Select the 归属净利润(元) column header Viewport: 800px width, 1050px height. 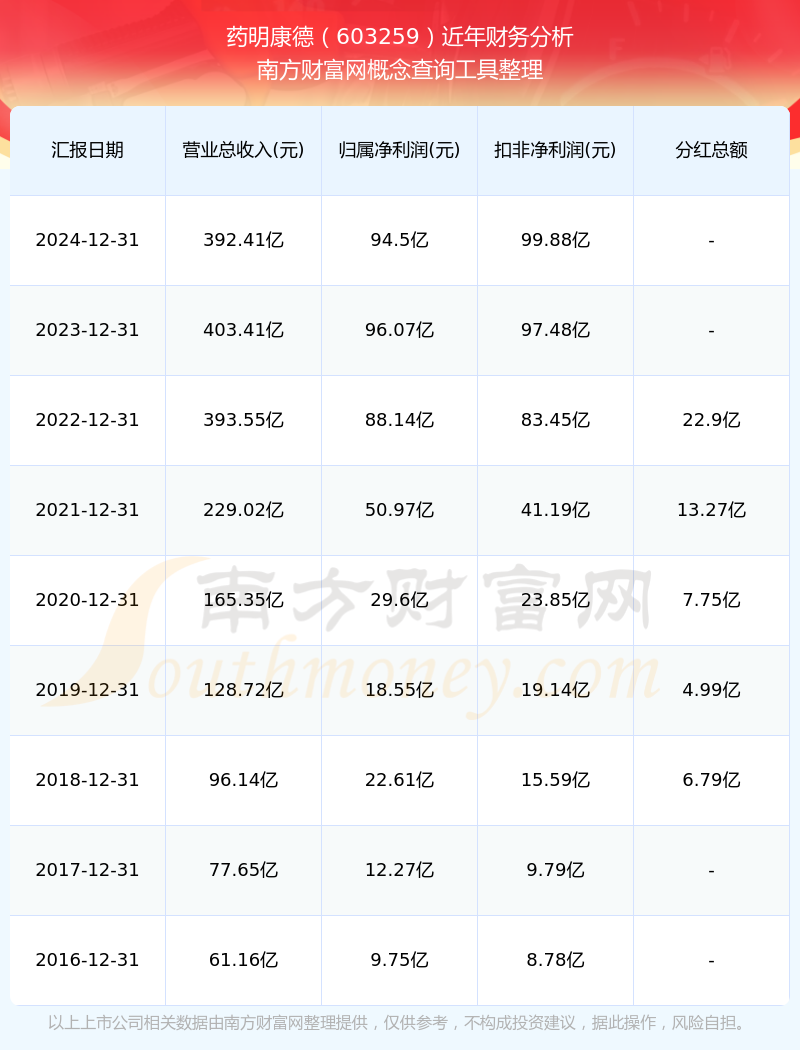pos(400,150)
